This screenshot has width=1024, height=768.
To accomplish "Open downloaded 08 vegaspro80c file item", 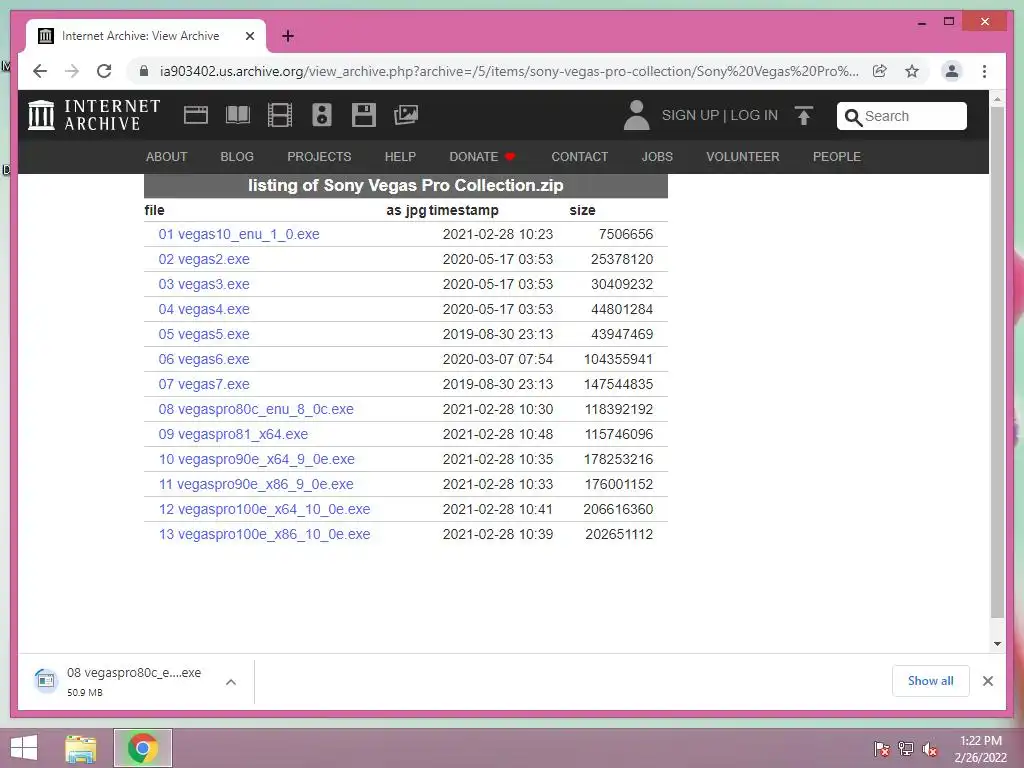I will (x=134, y=681).
